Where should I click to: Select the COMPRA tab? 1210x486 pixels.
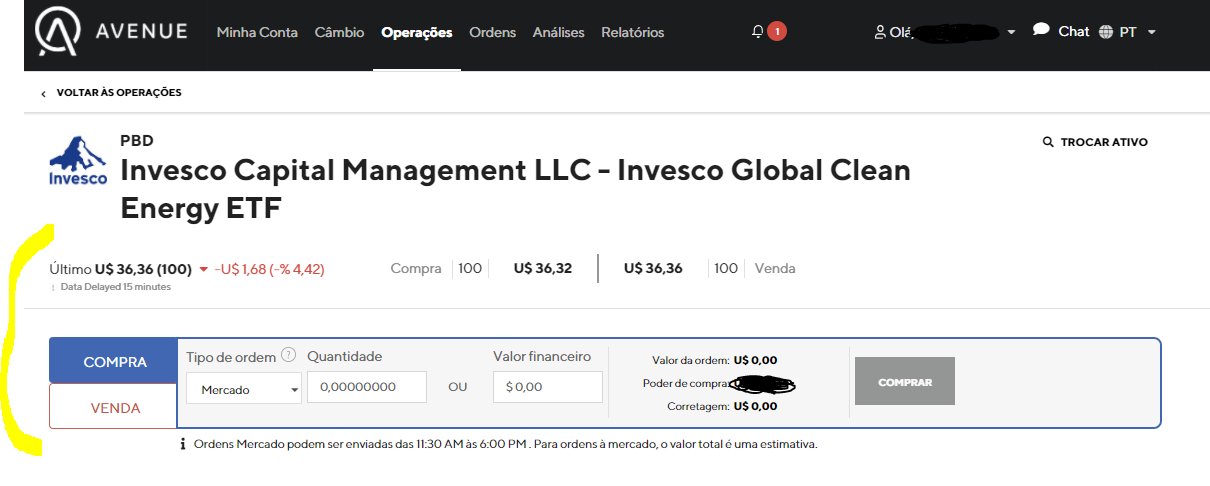114,362
